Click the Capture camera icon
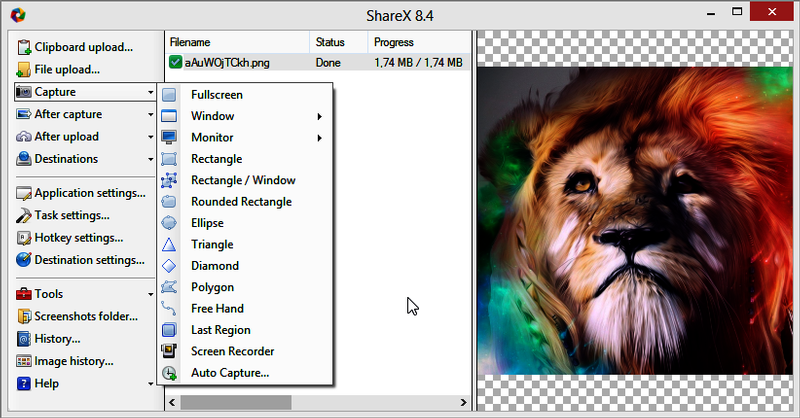The width and height of the screenshot is (800, 418). (23, 92)
